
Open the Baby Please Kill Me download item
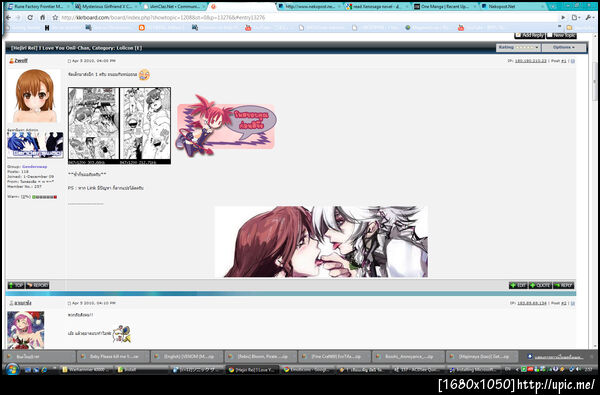113,356
